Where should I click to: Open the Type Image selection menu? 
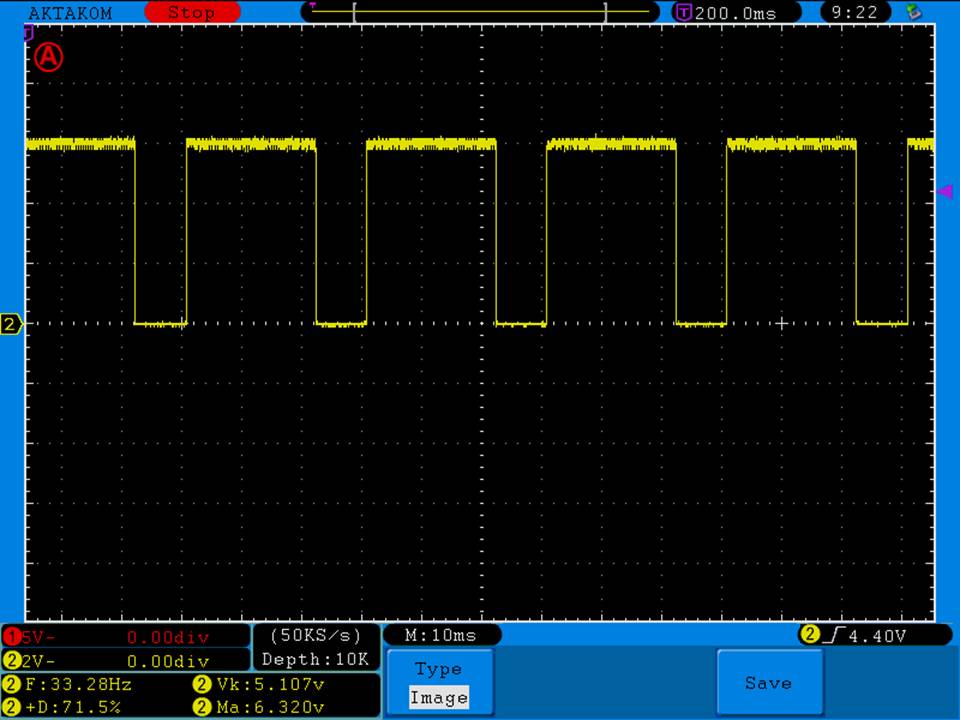[439, 684]
